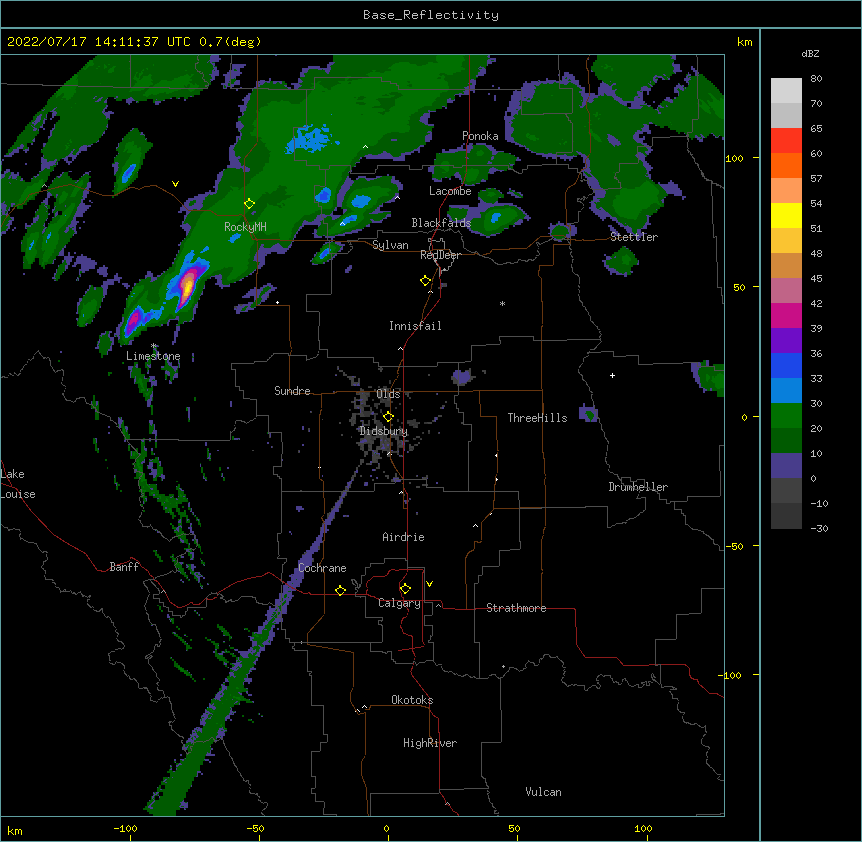Select the purple 36-39 dBZ legend band
The width and height of the screenshot is (862, 842).
click(786, 341)
